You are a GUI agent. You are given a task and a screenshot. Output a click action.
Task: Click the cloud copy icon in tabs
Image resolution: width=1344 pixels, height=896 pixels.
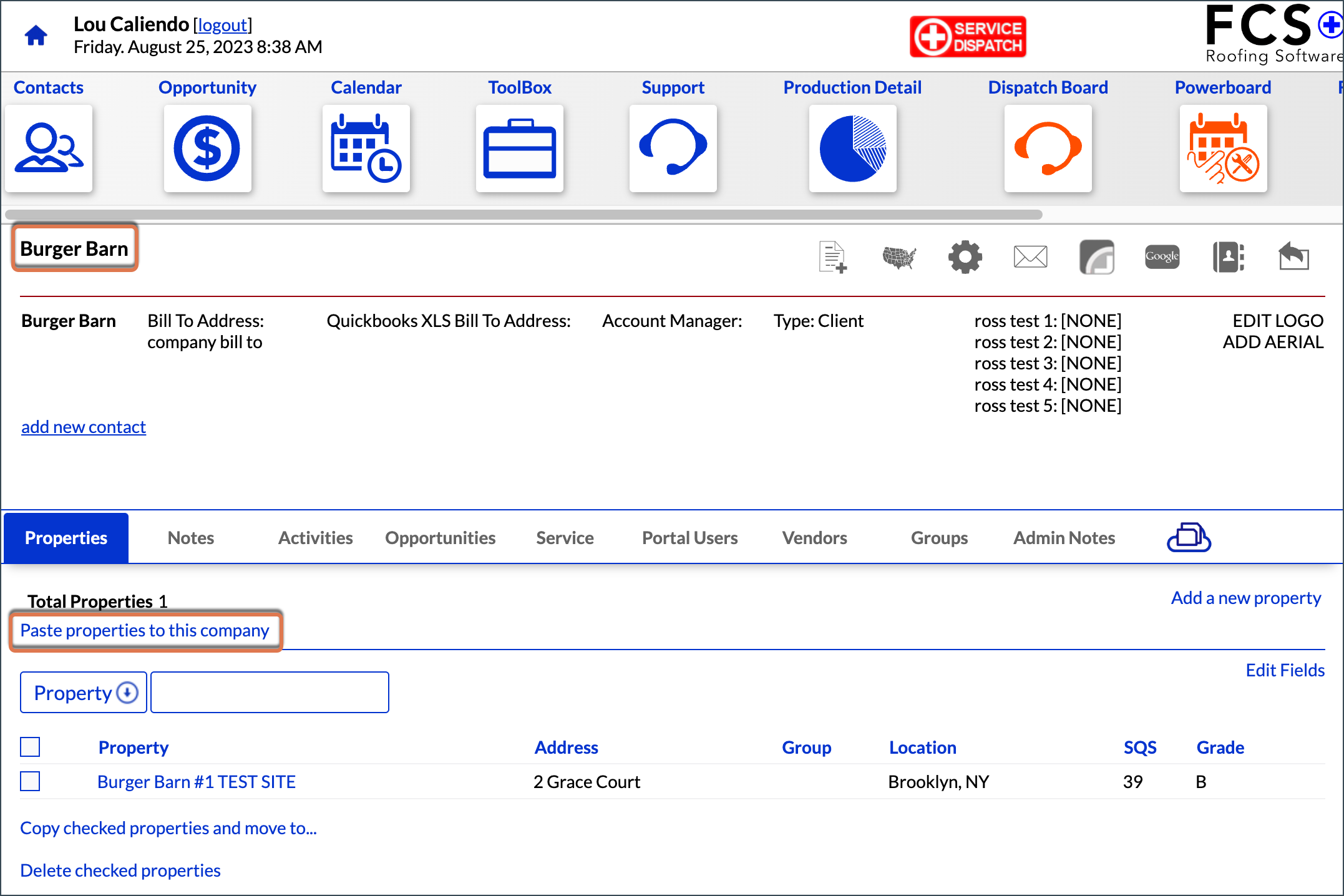point(1189,537)
